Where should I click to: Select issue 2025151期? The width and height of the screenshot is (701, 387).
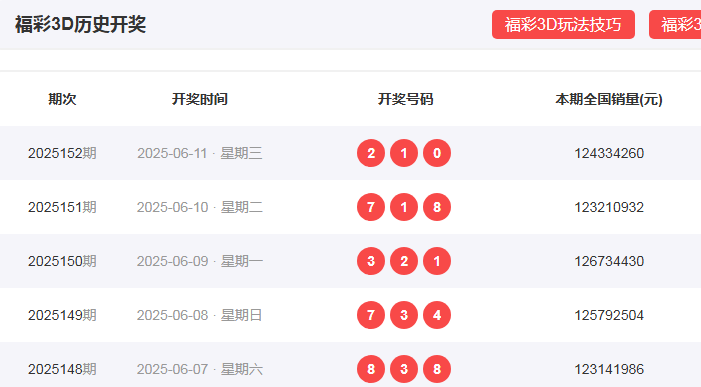point(62,207)
